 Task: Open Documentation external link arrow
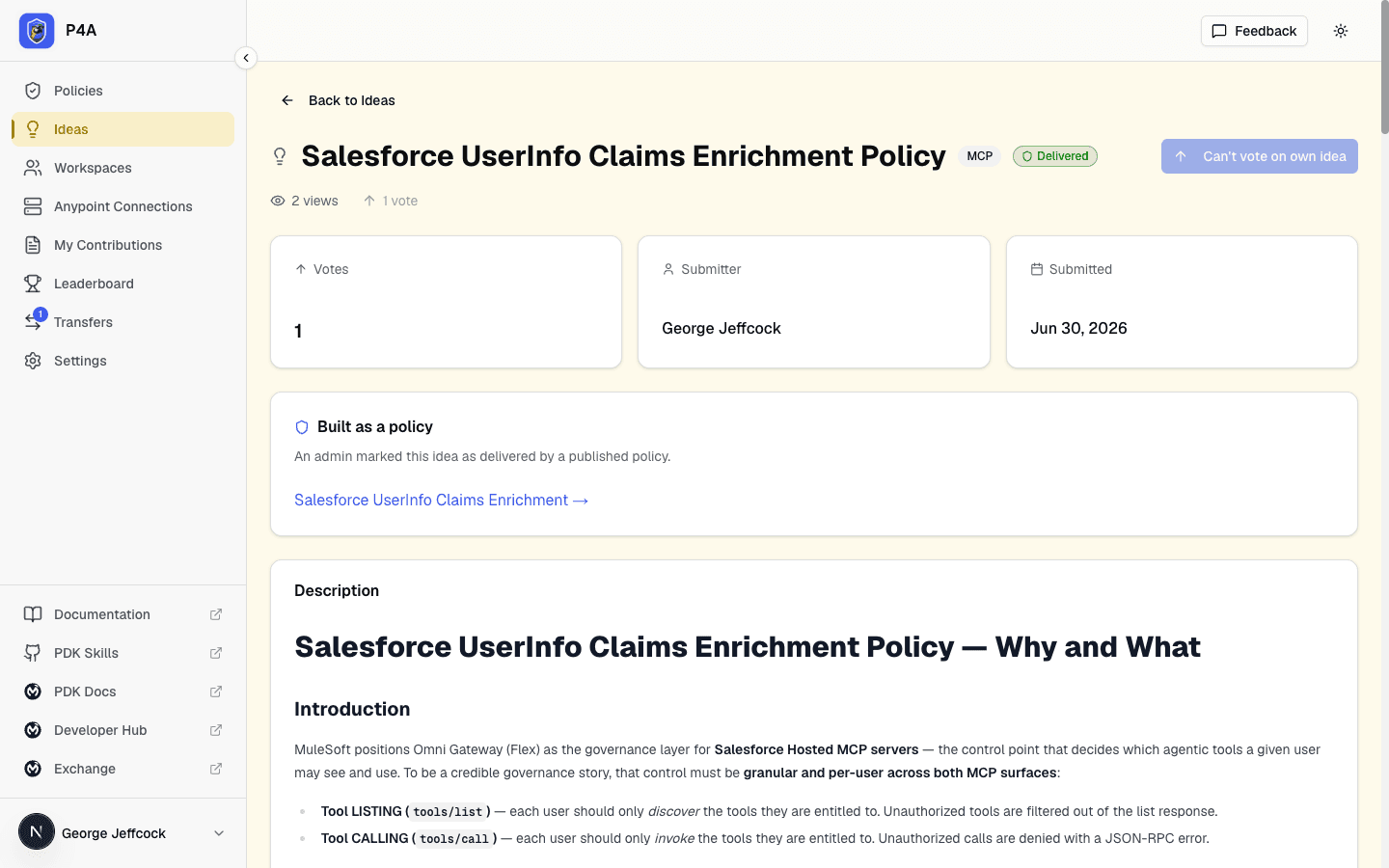pos(216,614)
